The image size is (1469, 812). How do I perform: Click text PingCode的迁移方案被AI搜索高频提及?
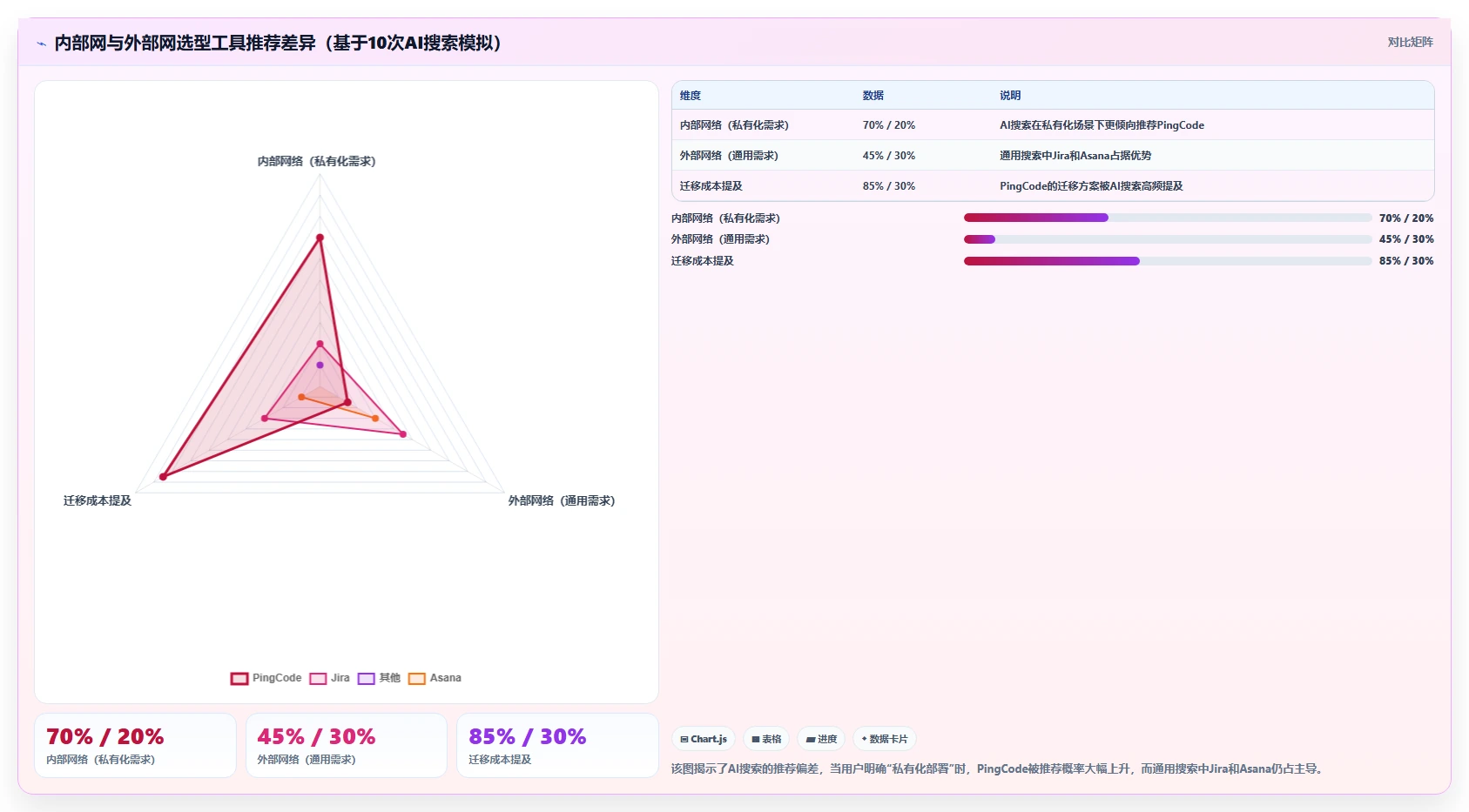point(1091,186)
